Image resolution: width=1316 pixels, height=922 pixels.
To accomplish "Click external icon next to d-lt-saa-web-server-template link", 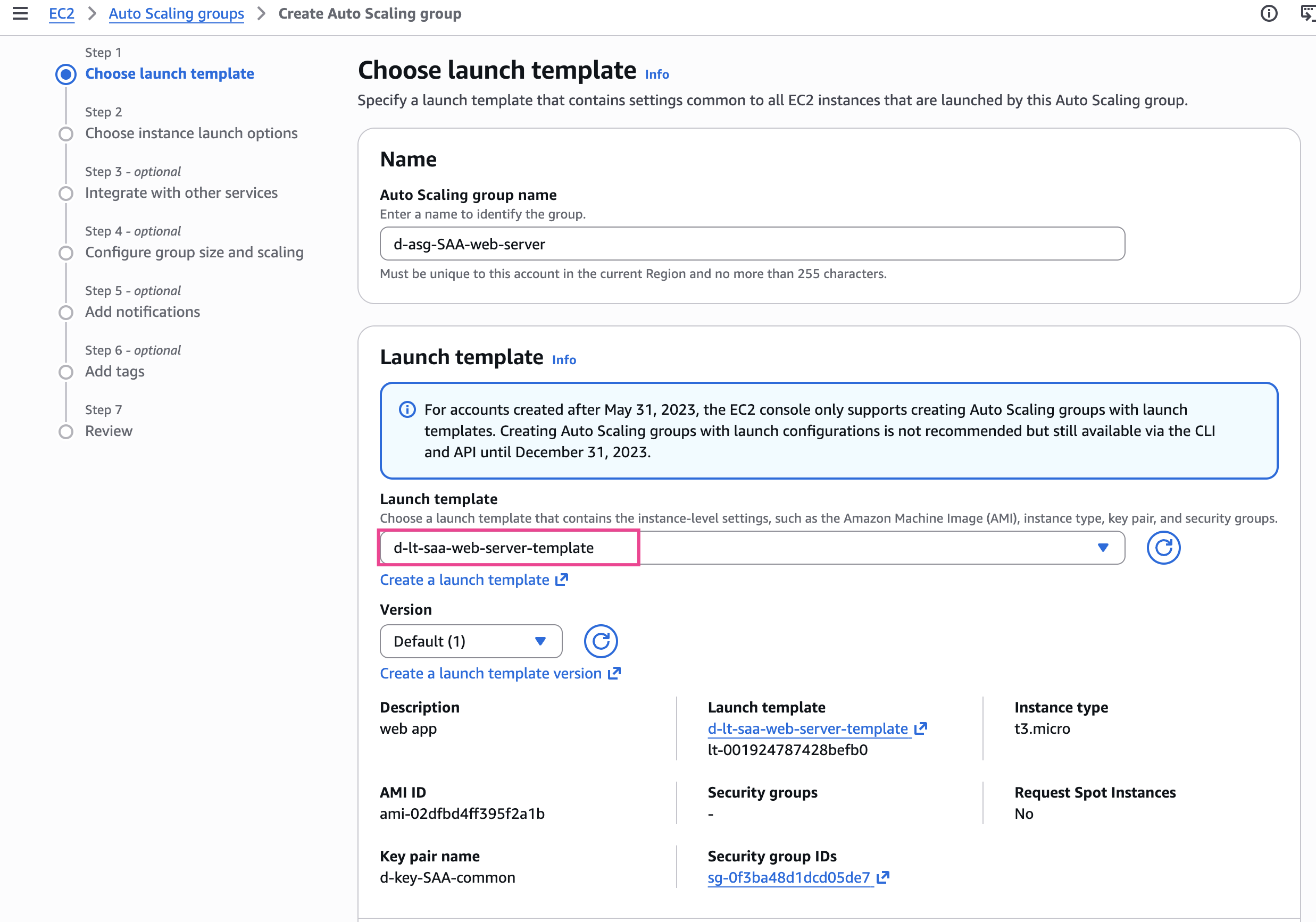I will coord(921,728).
